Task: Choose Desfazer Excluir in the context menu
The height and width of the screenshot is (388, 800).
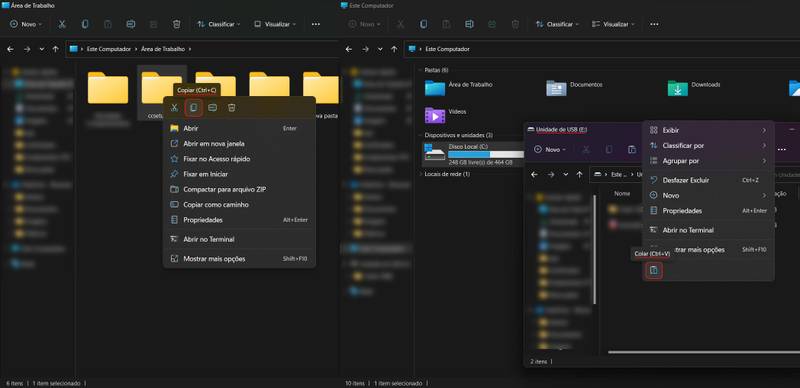Action: point(708,180)
